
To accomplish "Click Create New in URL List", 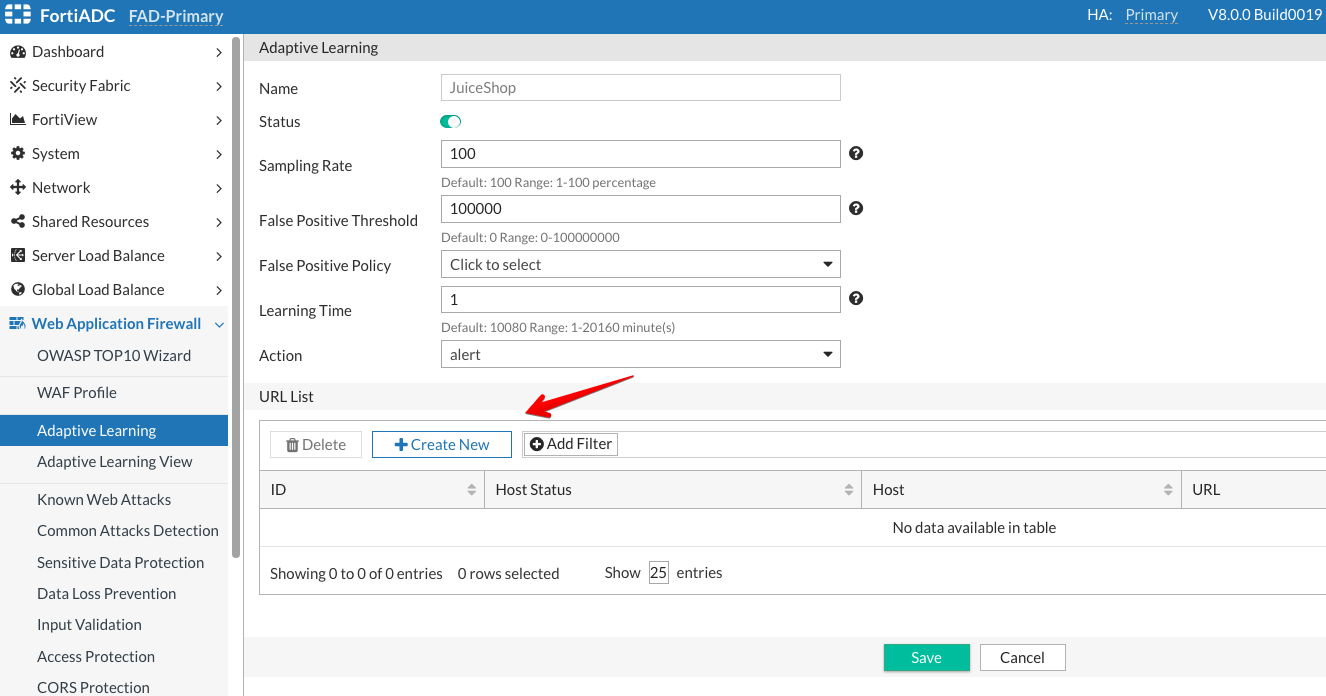I will click(442, 445).
